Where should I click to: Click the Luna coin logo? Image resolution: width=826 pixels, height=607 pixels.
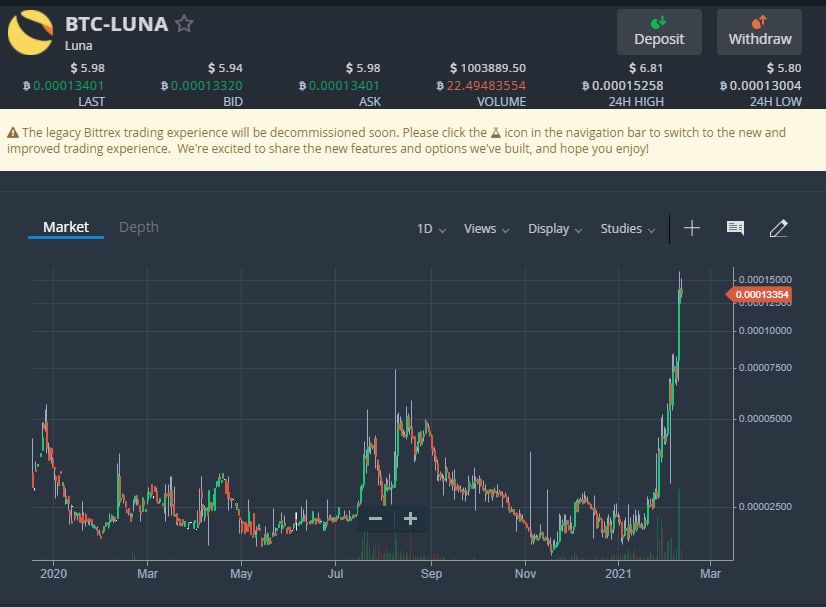(x=31, y=33)
